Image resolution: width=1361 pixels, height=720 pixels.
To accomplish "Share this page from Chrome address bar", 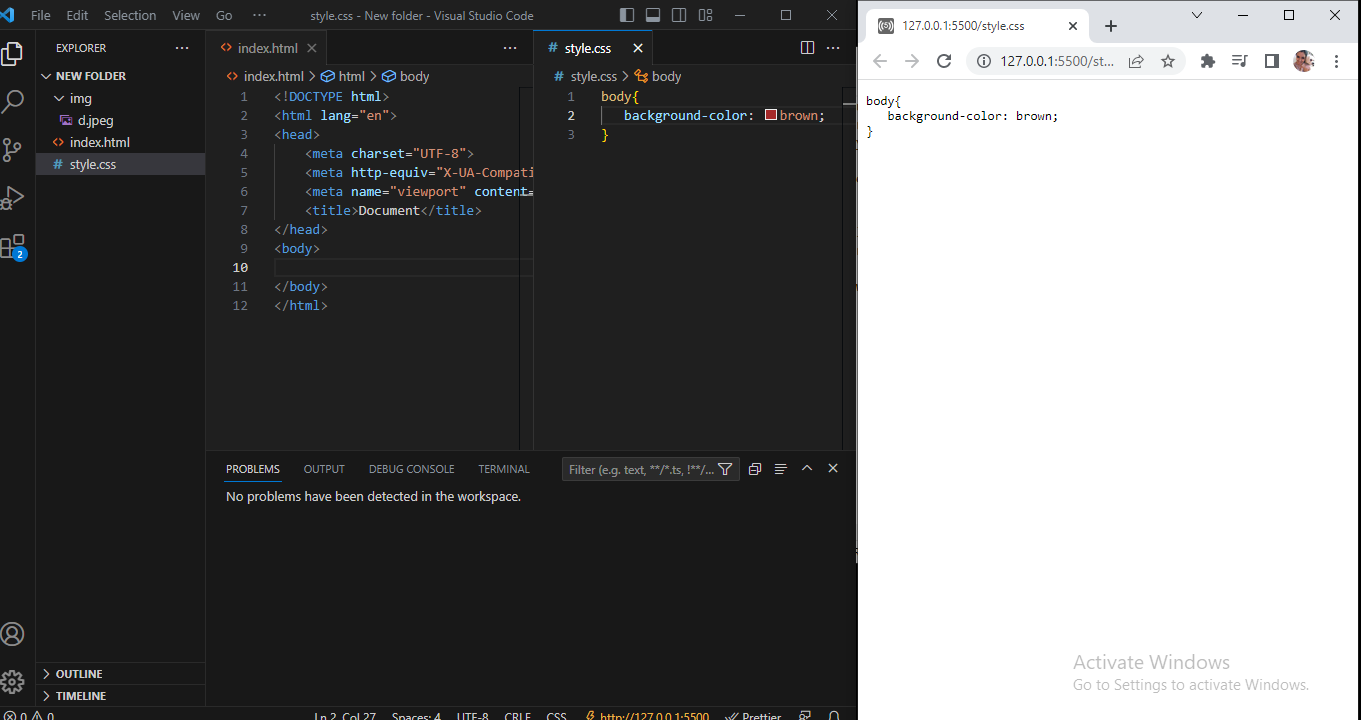I will 1136,61.
